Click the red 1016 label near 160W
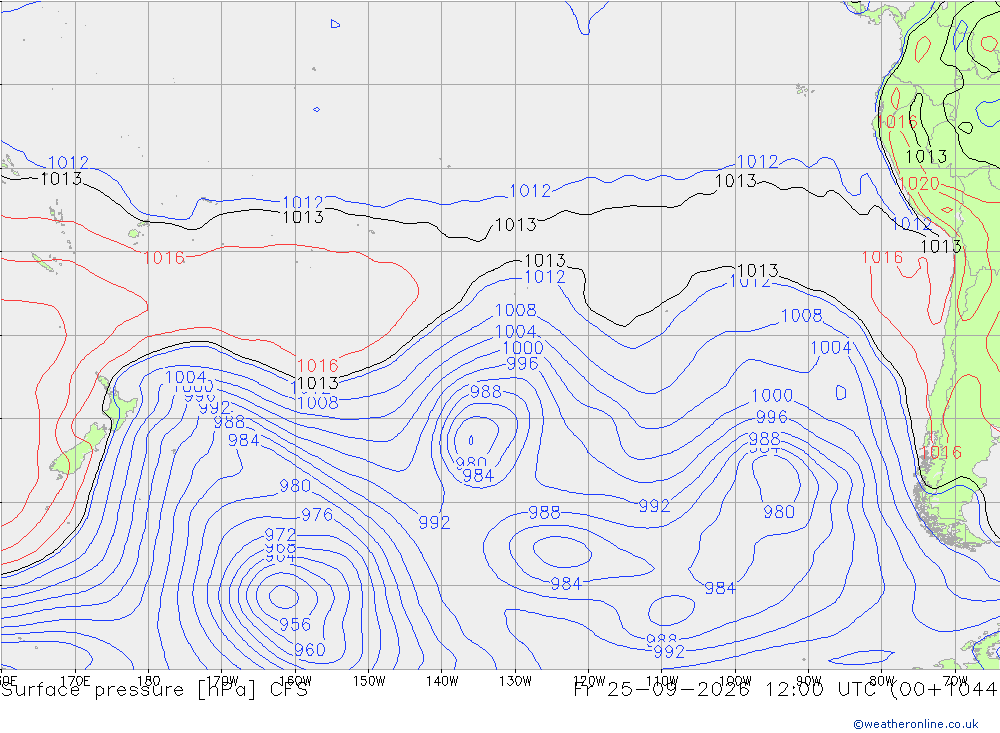Image resolution: width=1000 pixels, height=733 pixels. point(318,366)
